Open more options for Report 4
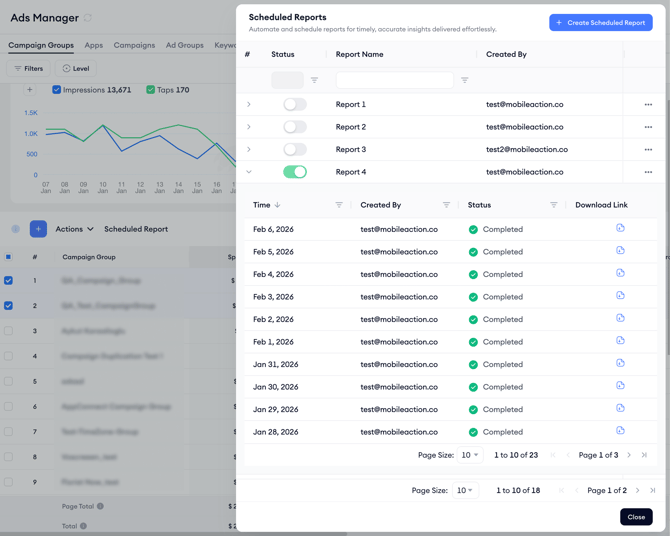 pos(648,172)
